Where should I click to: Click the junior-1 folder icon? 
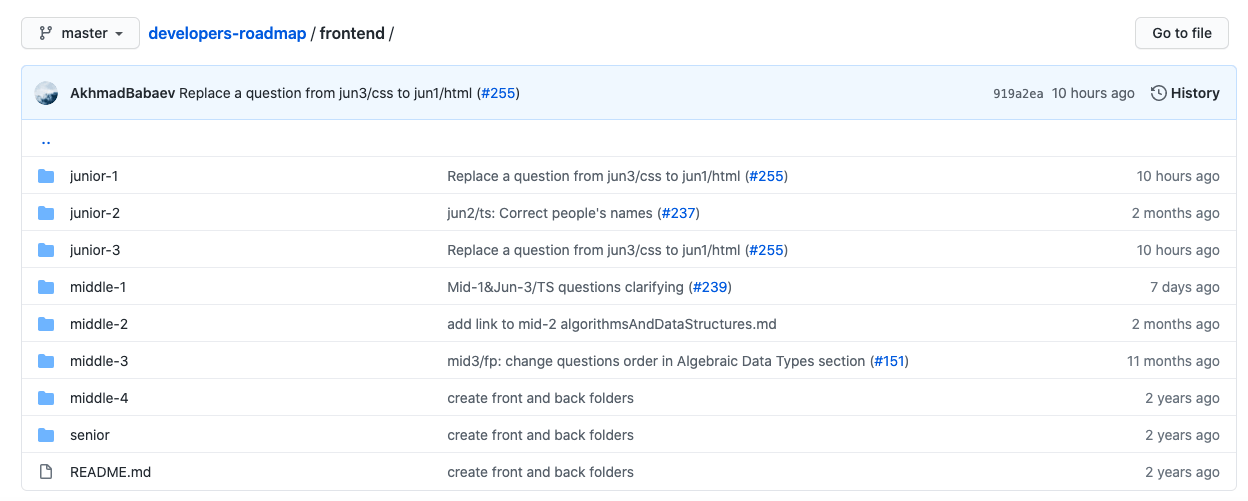coord(46,176)
